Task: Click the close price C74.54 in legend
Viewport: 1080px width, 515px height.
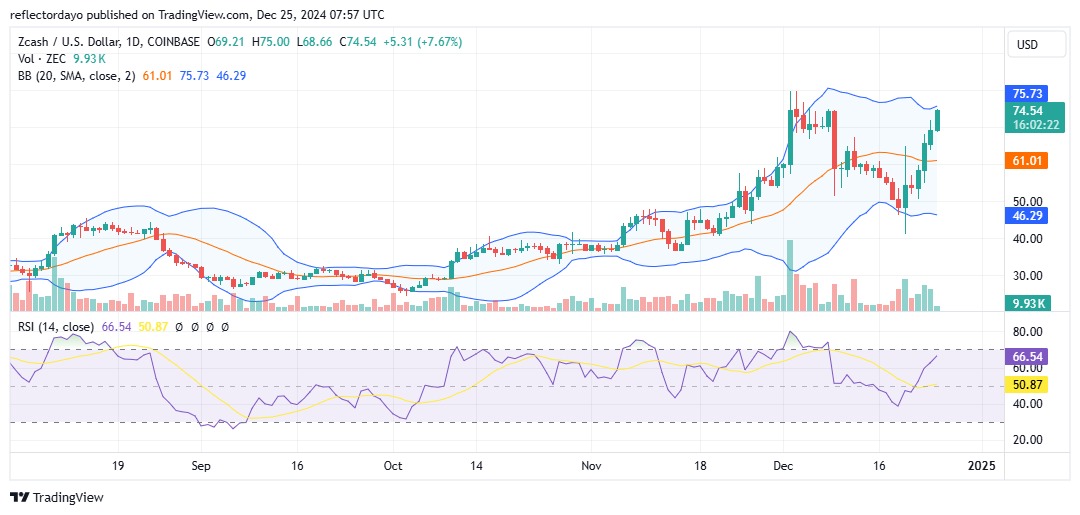Action: pyautogui.click(x=356, y=42)
